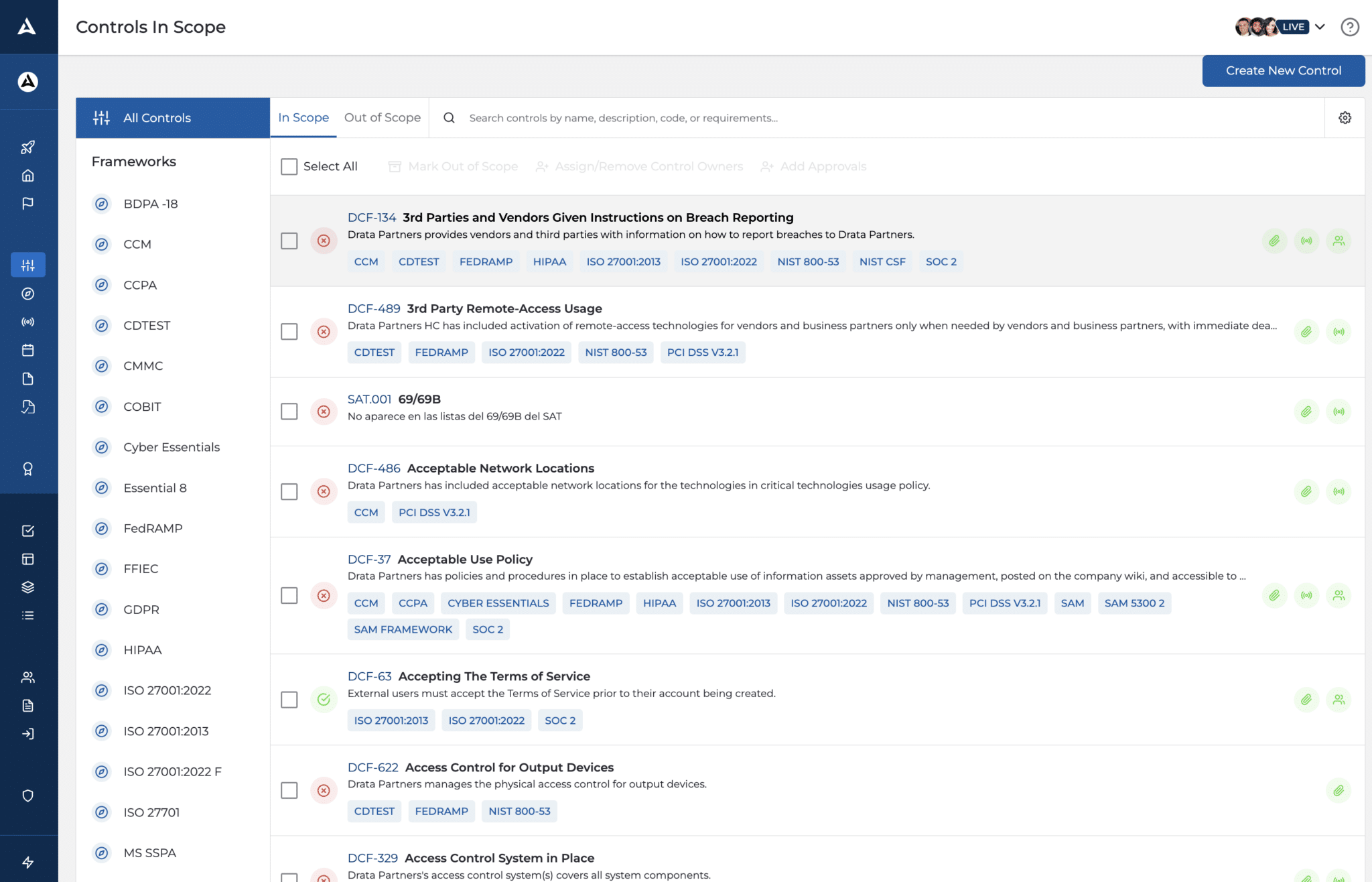Expand the LIVE account dropdown chevron
Viewport: 1372px width, 882px height.
point(1320,27)
